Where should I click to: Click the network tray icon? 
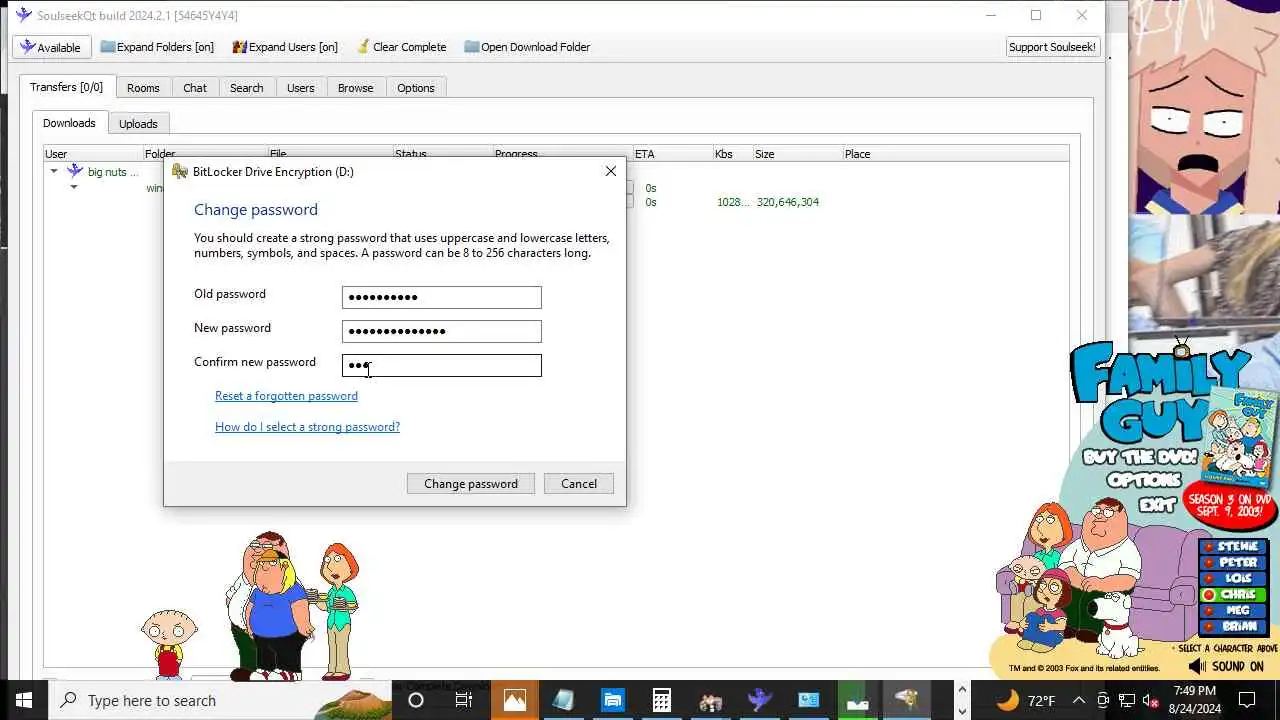pyautogui.click(x=1127, y=701)
